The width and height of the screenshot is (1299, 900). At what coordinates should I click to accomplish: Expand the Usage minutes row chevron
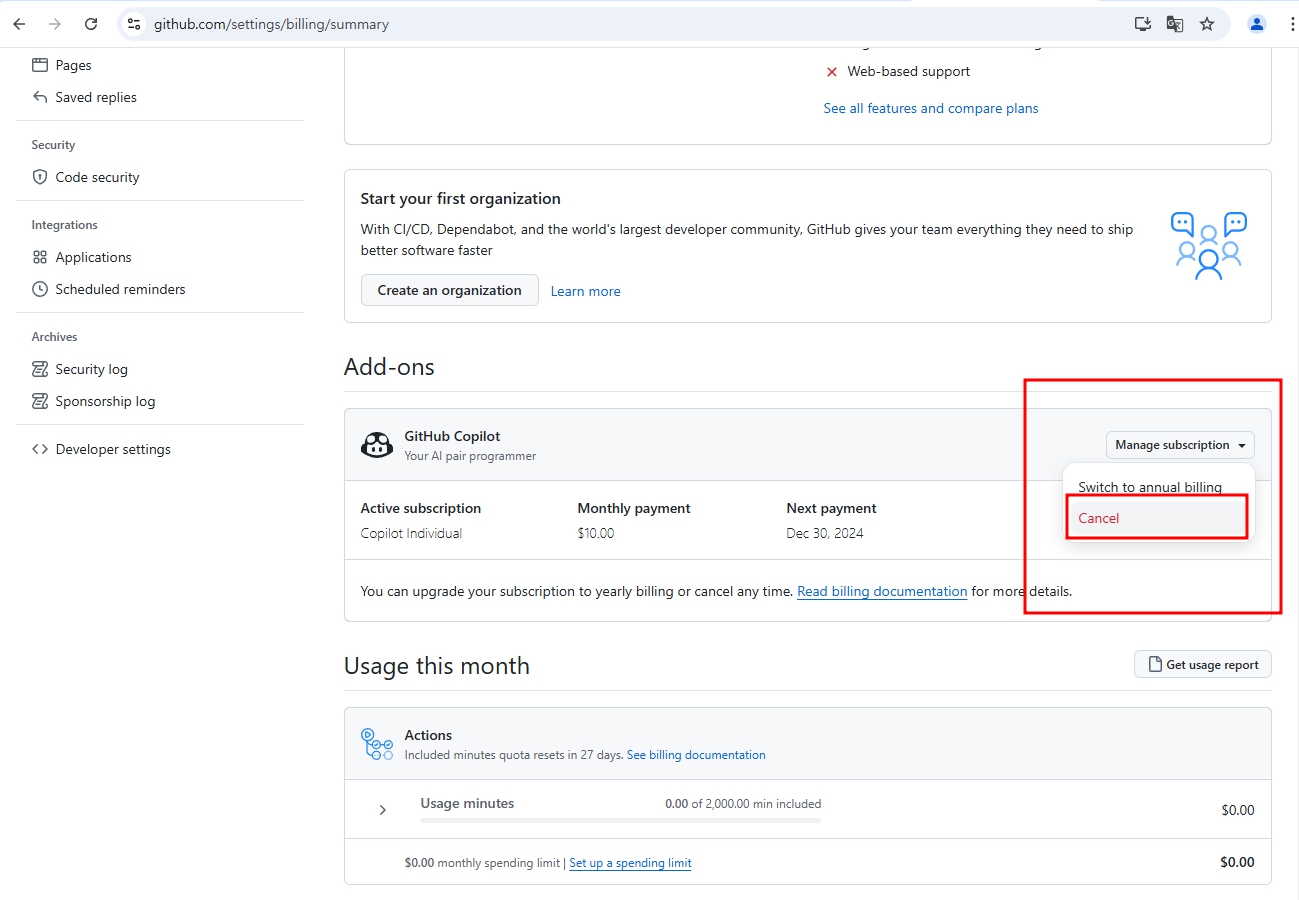click(x=382, y=810)
